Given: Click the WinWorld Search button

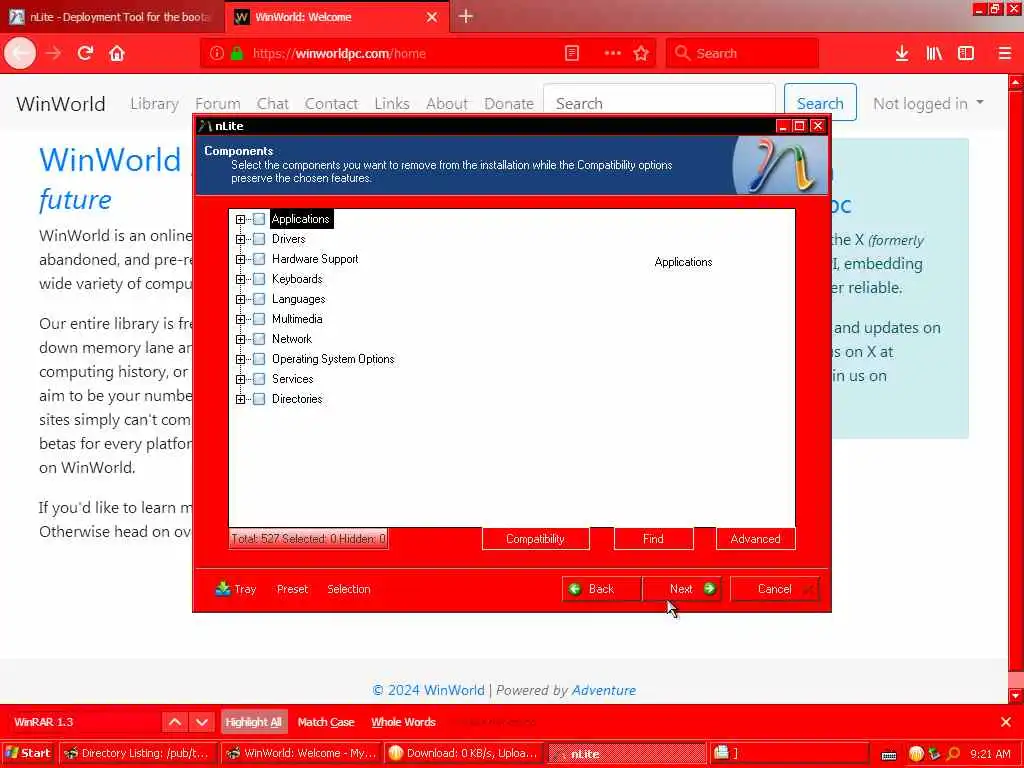Looking at the screenshot, I should [x=820, y=103].
